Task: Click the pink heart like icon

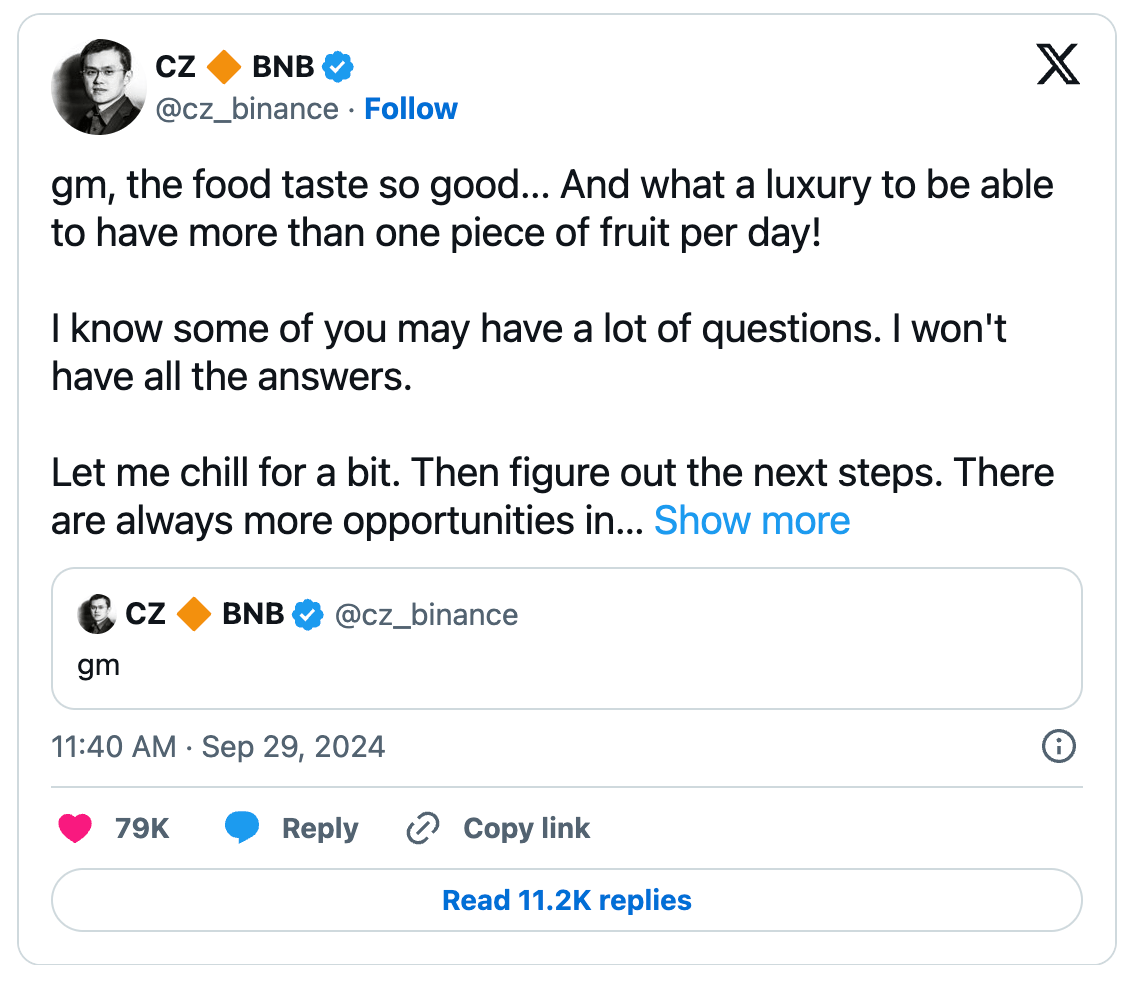Action: point(76,828)
